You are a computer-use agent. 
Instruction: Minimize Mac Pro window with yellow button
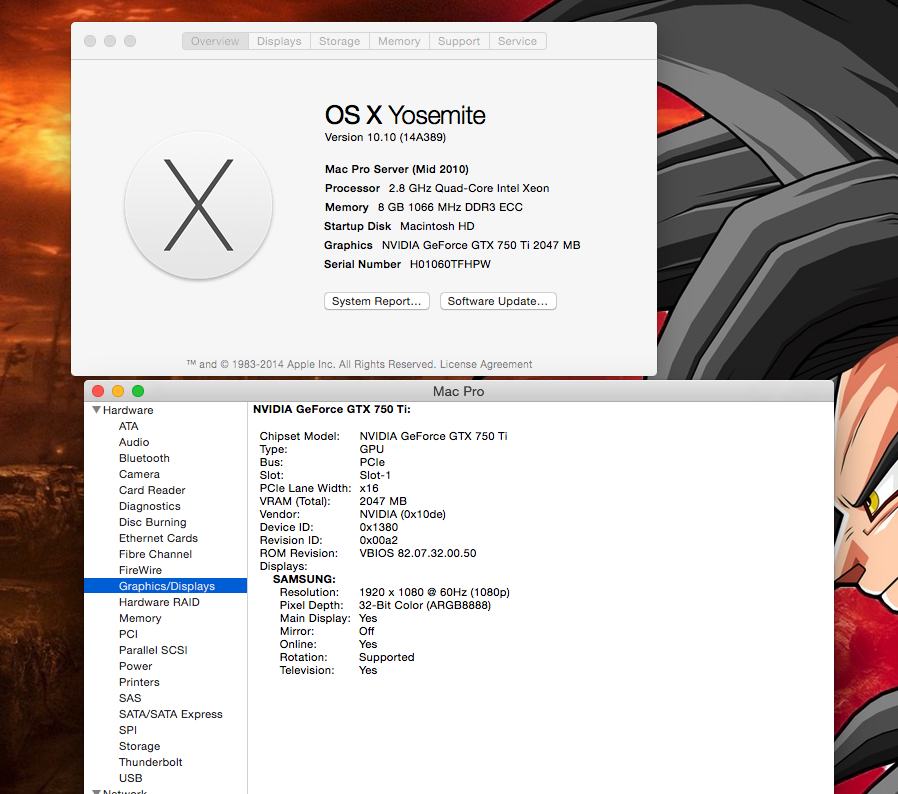pos(118,391)
